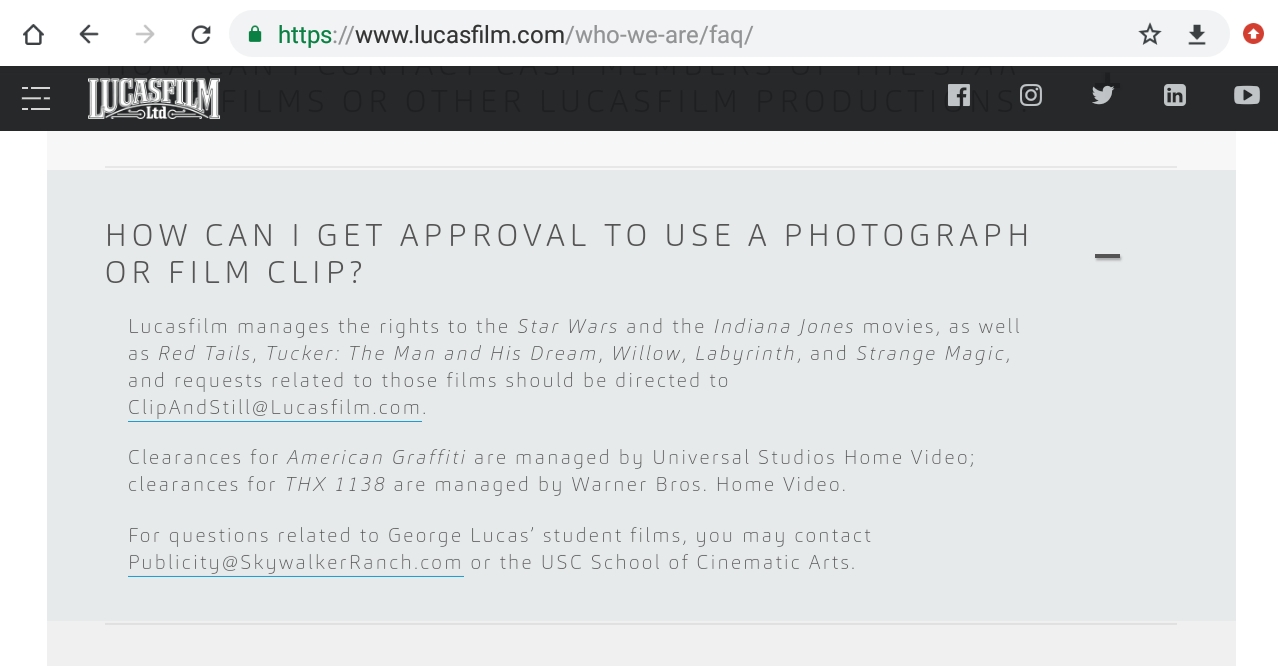Open the hamburger navigation menu
The width and height of the screenshot is (1278, 666).
(36, 98)
